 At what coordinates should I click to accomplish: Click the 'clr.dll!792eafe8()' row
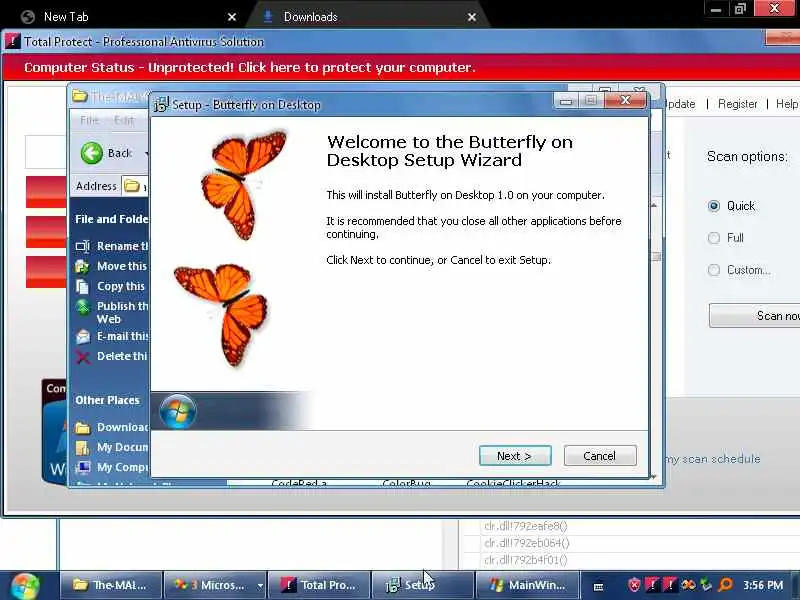tap(526, 526)
